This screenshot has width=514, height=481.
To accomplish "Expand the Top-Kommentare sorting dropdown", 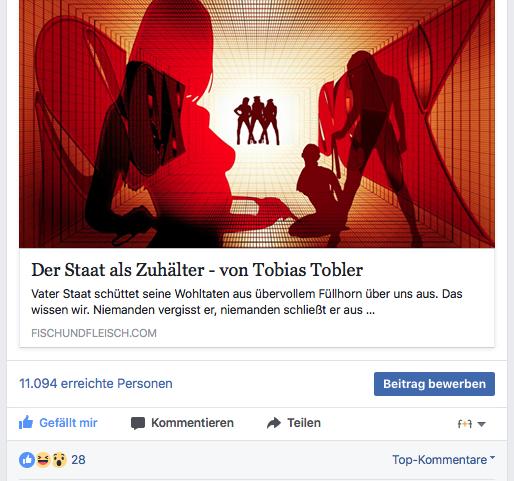I will [x=443, y=460].
